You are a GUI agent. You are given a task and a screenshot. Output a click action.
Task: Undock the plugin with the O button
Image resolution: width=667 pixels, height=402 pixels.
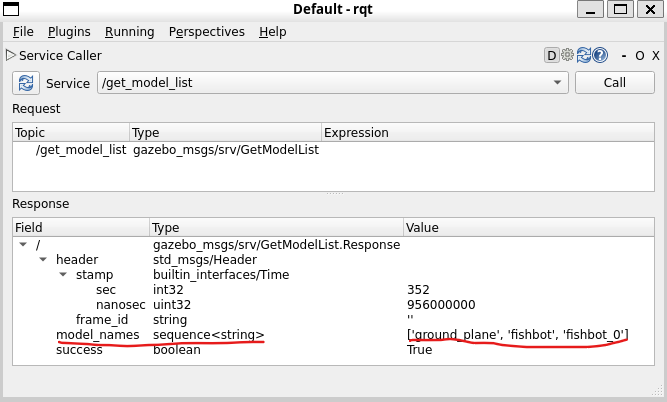point(640,56)
